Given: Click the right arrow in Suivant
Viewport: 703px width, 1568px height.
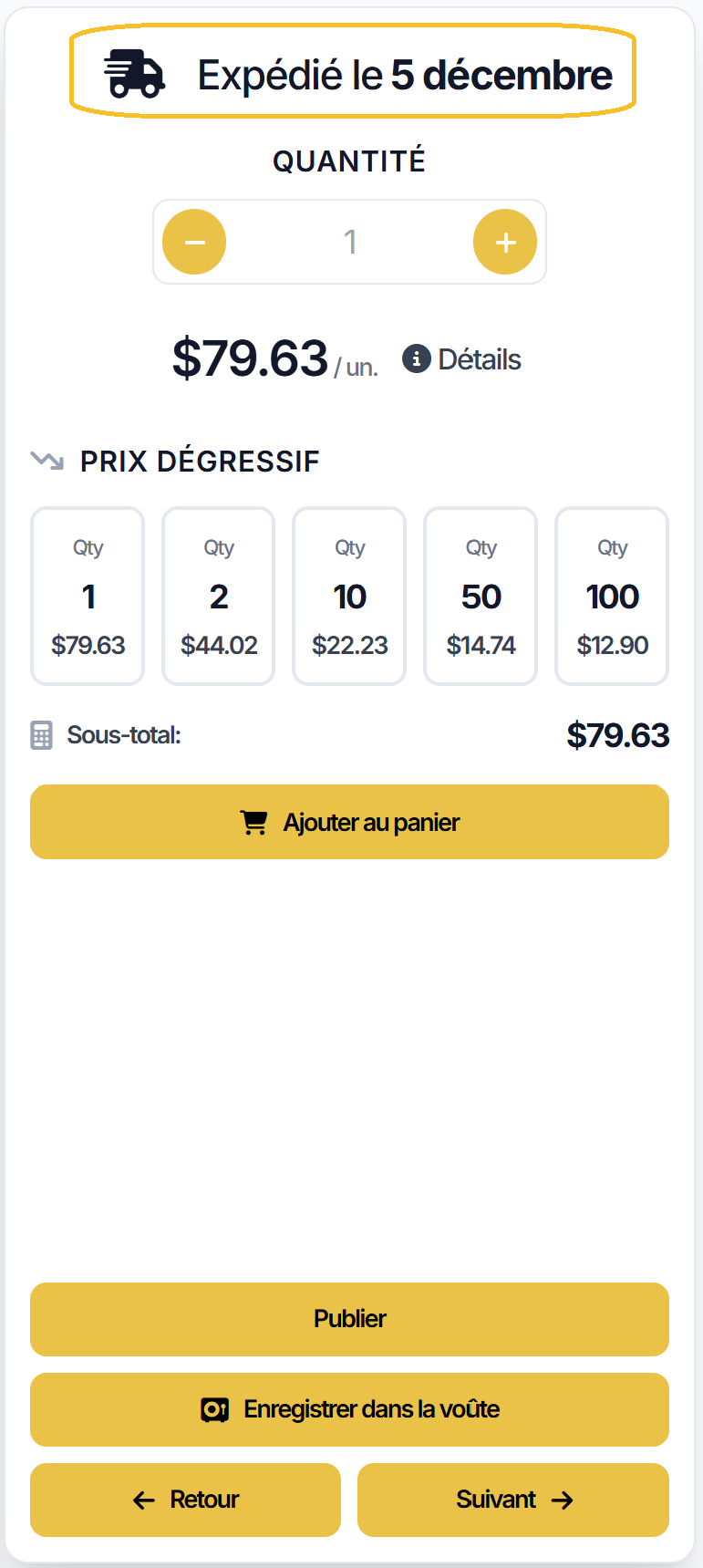Looking at the screenshot, I should (x=563, y=1500).
